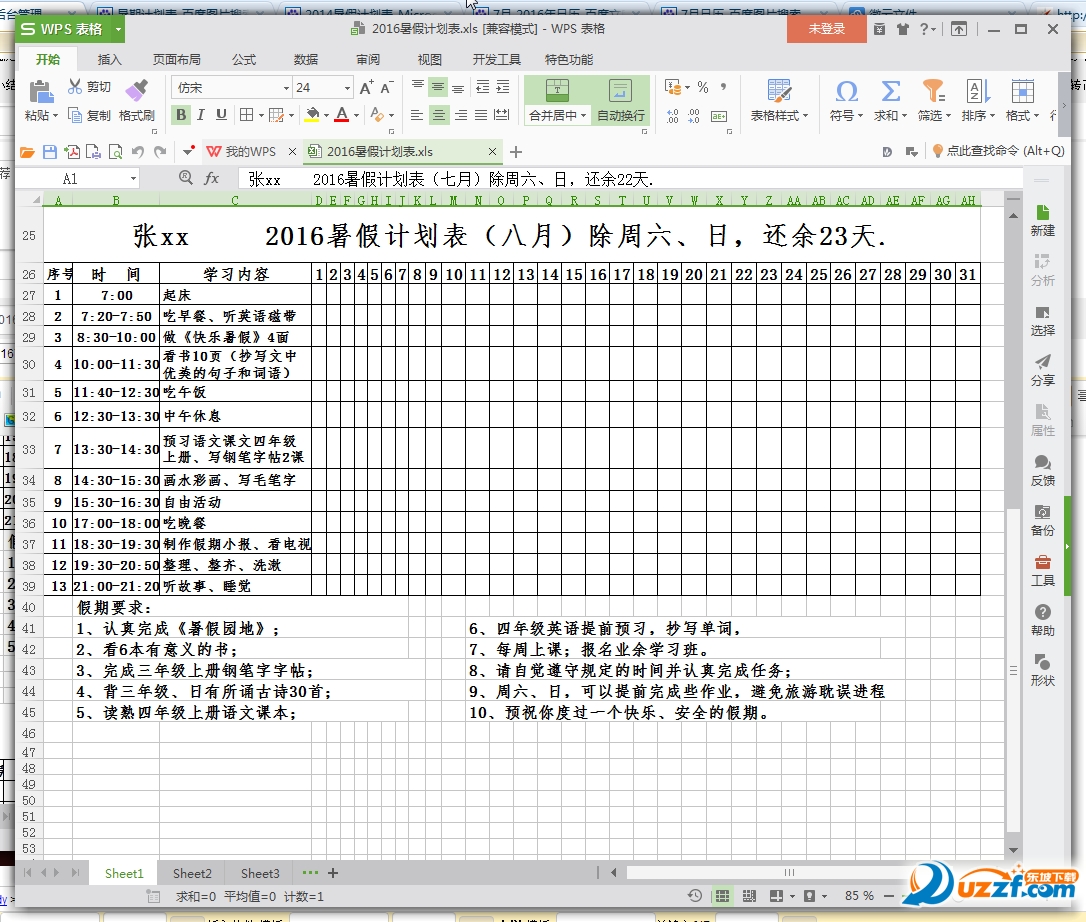Expand the fill color dropdown arrow

[326, 115]
